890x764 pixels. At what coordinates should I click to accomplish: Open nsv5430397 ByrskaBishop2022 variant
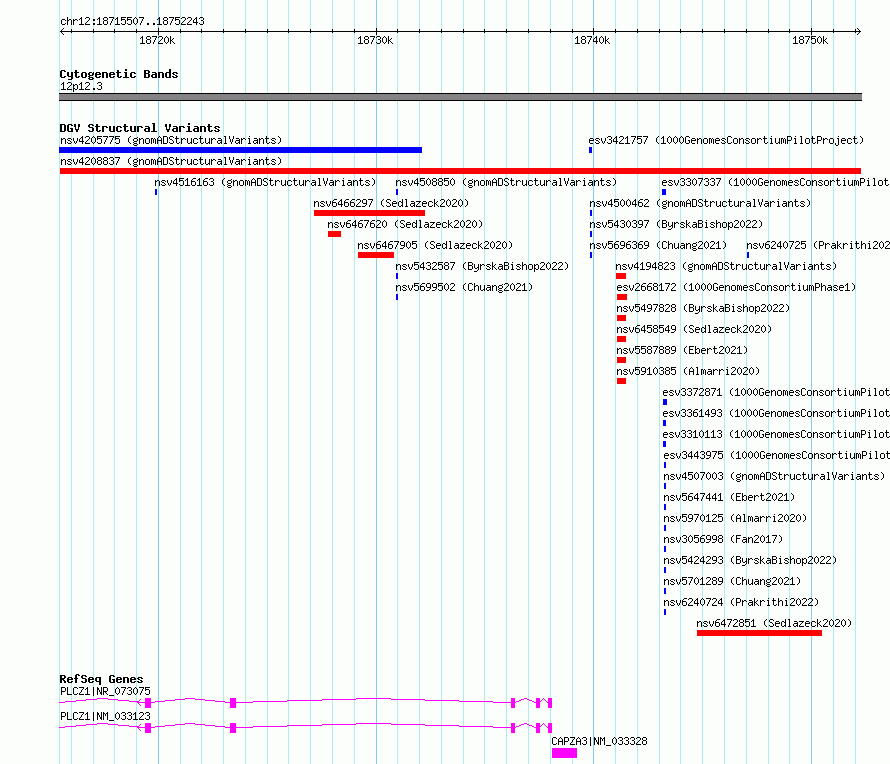[676, 224]
